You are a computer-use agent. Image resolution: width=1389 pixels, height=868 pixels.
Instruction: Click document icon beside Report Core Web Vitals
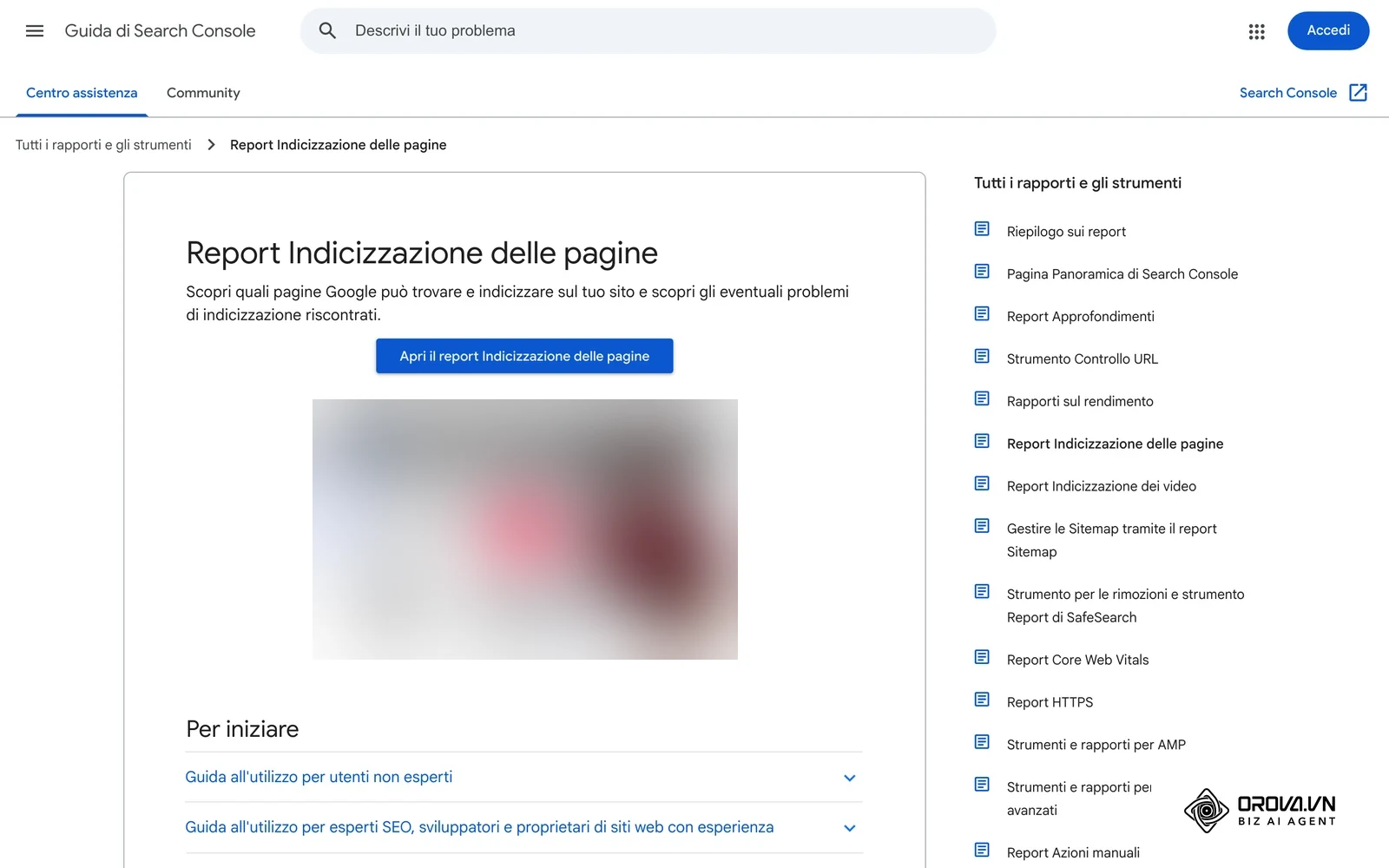tap(982, 658)
